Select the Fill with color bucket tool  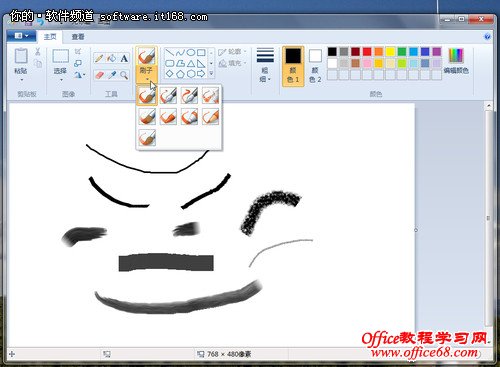(x=111, y=59)
